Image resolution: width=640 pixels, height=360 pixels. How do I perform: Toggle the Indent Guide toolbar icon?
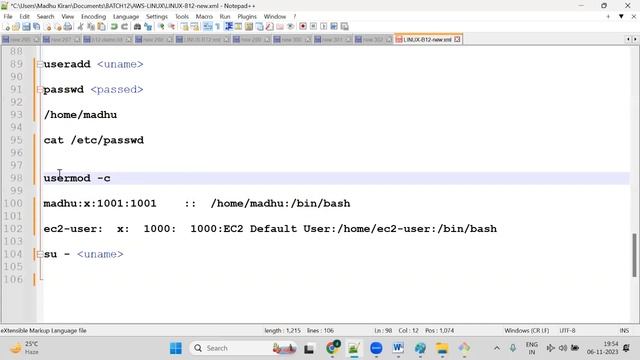tap(229, 27)
